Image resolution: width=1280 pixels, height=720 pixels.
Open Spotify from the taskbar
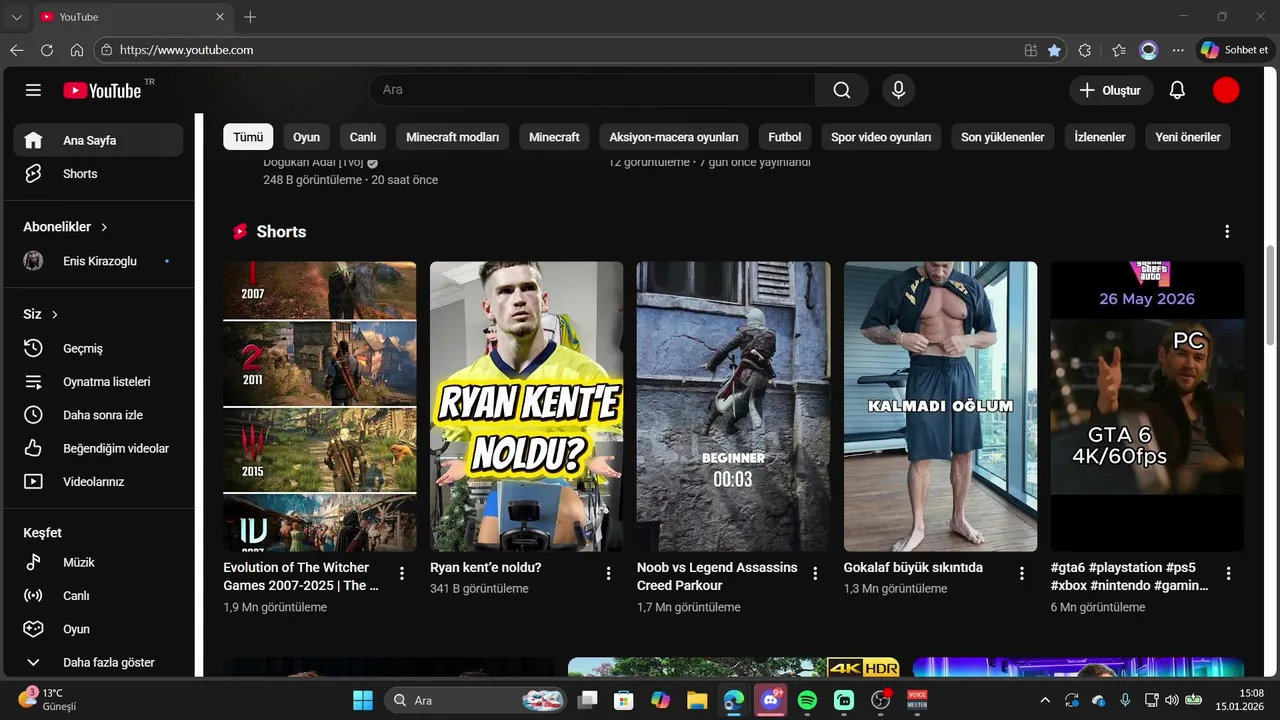pos(807,700)
